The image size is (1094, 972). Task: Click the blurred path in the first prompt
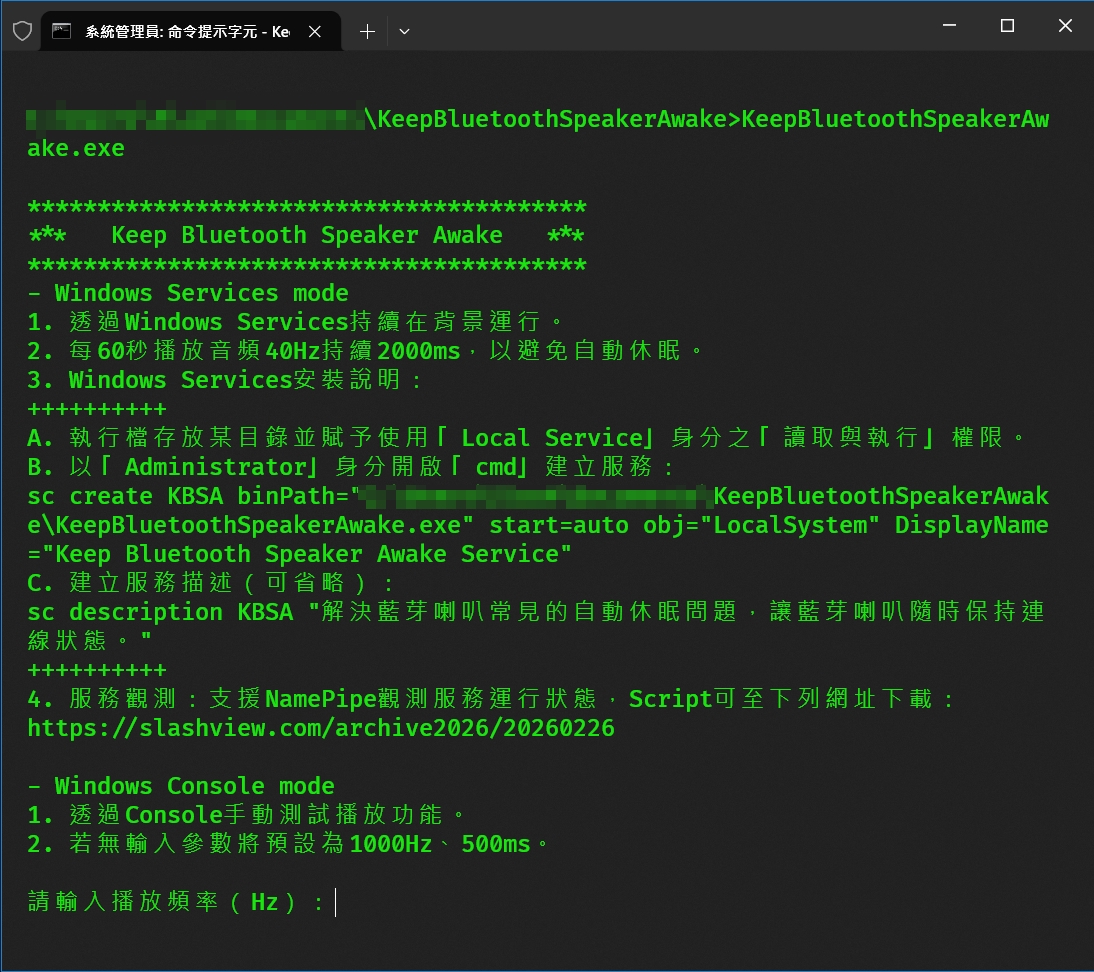tap(195, 120)
